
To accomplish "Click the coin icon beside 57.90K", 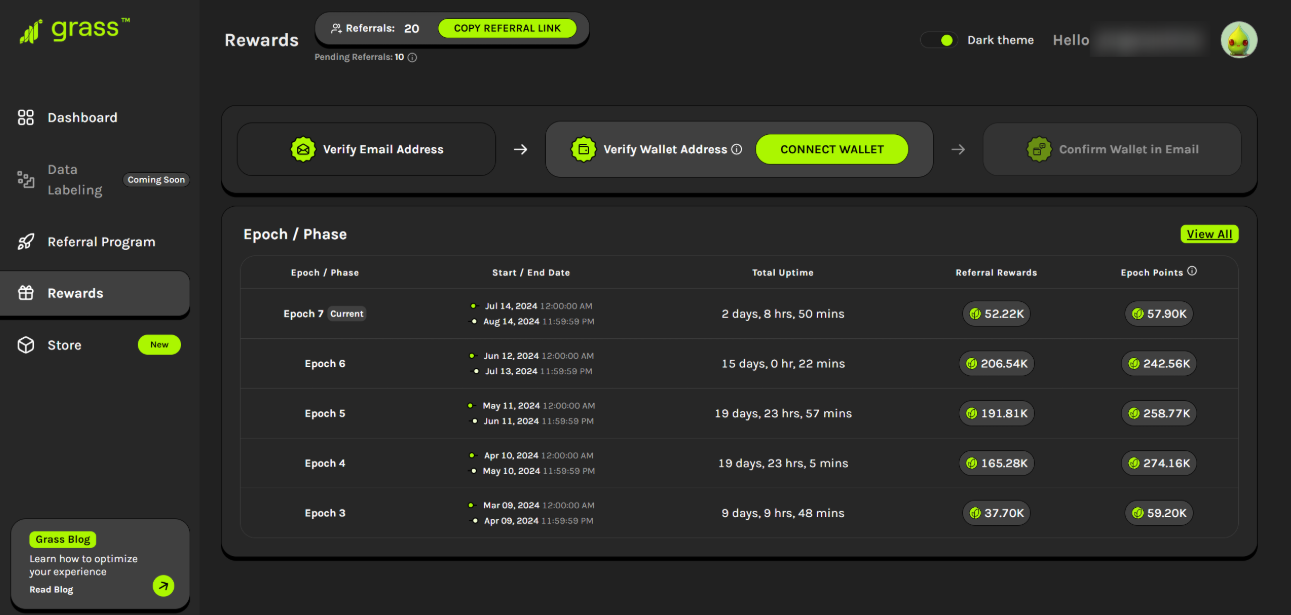I will [x=1138, y=314].
